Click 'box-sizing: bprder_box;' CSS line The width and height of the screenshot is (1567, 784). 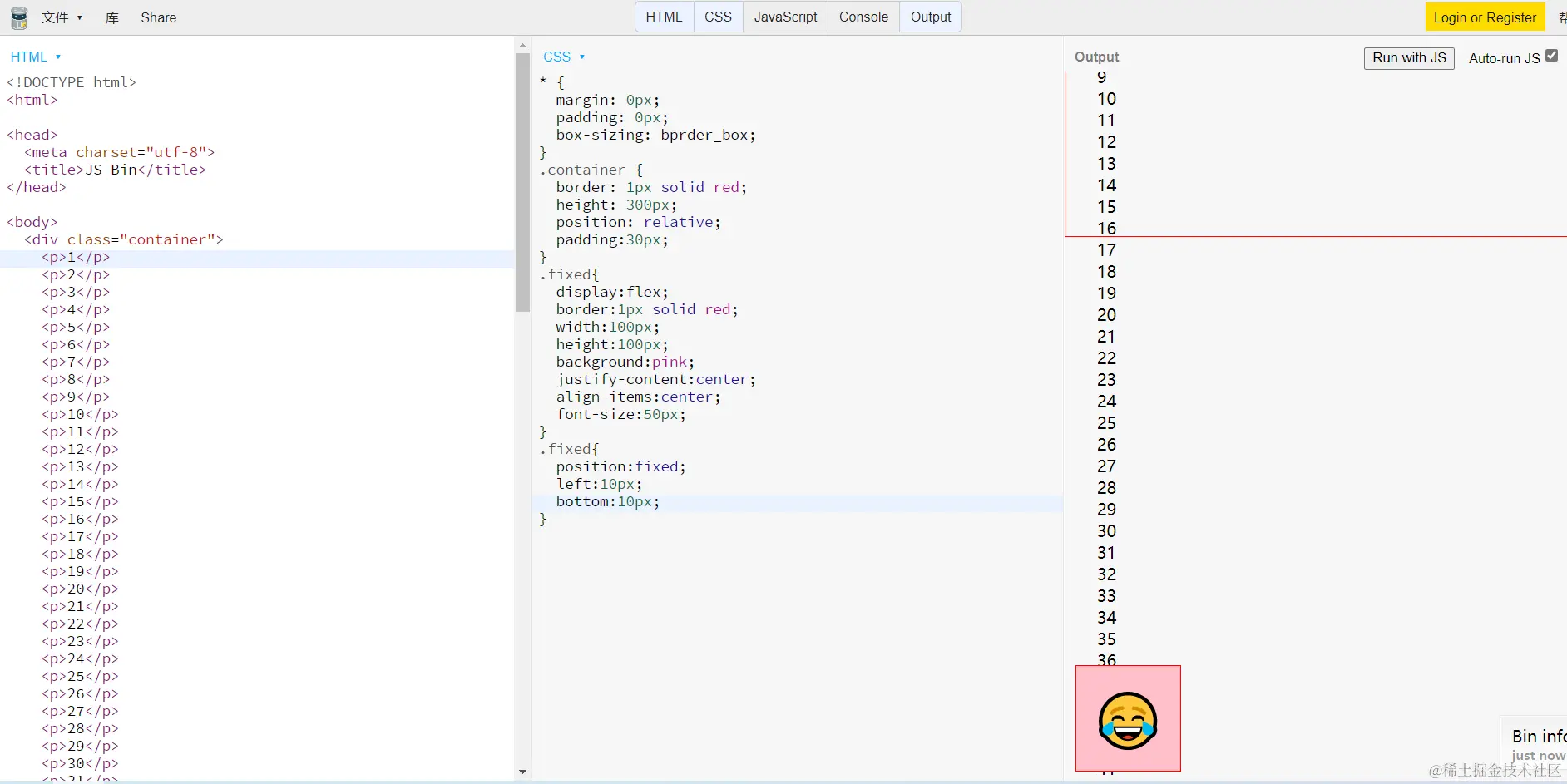[x=656, y=136]
